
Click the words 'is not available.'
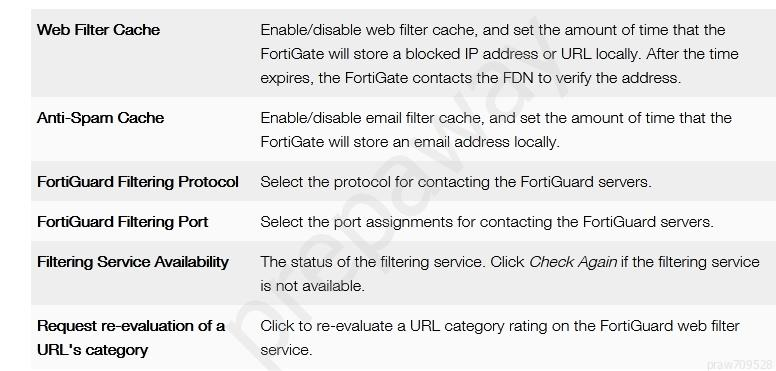312,286
